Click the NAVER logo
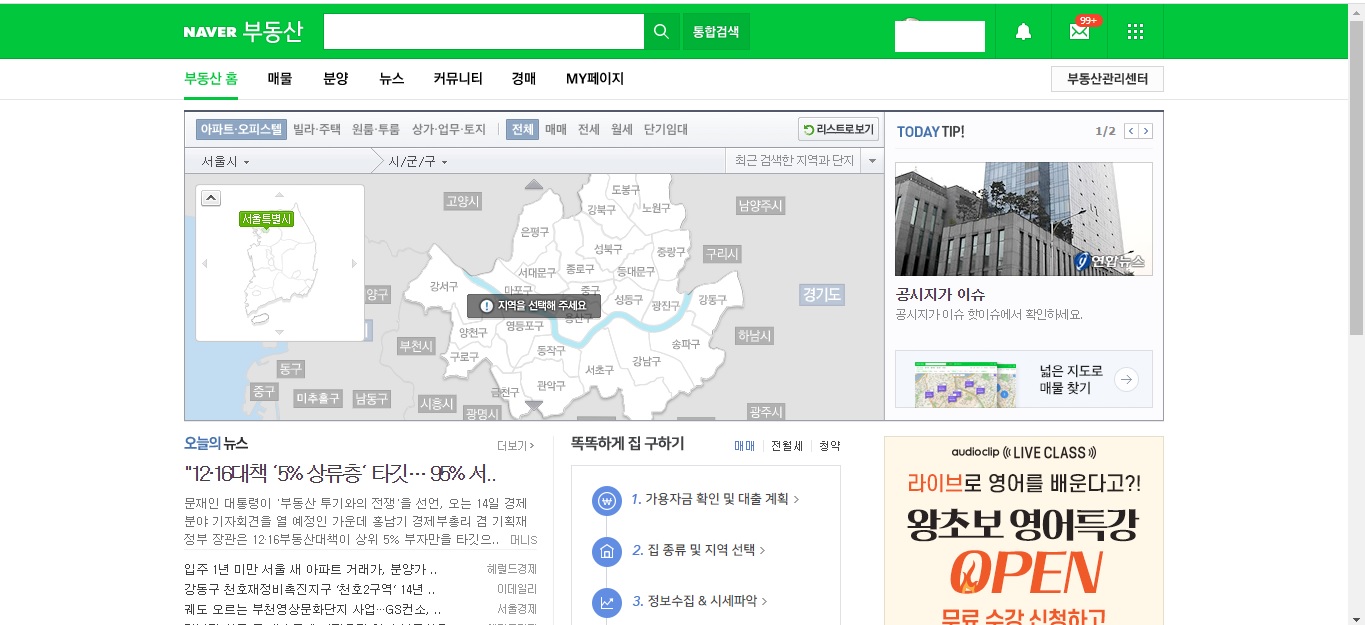1365x625 pixels. [210, 32]
